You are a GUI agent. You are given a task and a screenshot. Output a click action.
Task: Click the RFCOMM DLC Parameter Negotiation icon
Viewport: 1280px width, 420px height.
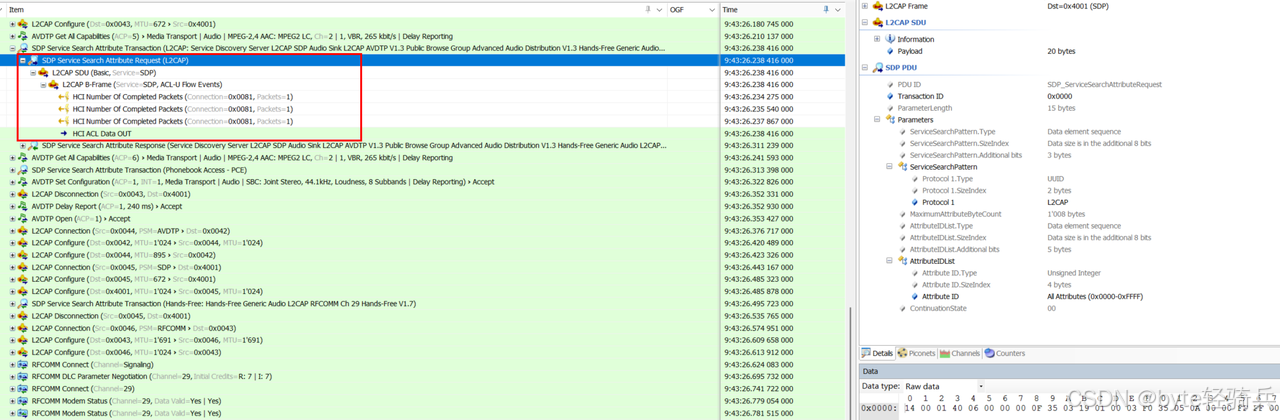point(23,377)
